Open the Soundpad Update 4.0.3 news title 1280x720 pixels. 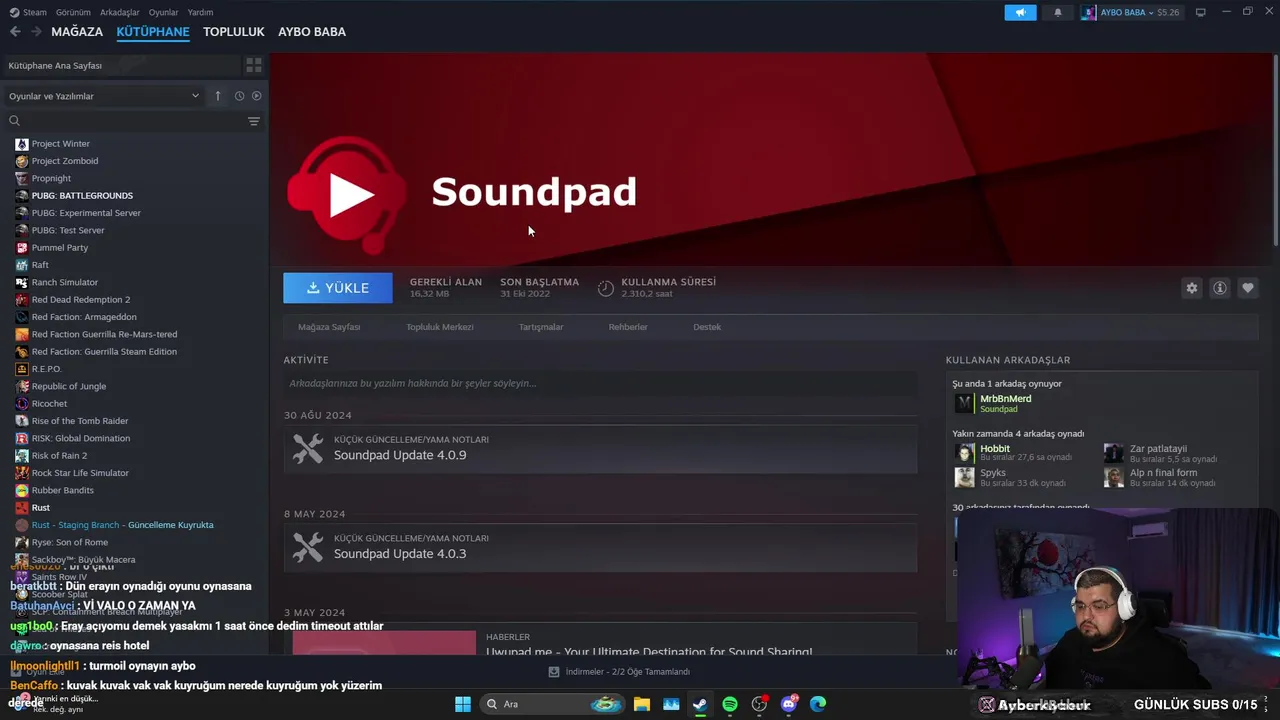point(400,554)
